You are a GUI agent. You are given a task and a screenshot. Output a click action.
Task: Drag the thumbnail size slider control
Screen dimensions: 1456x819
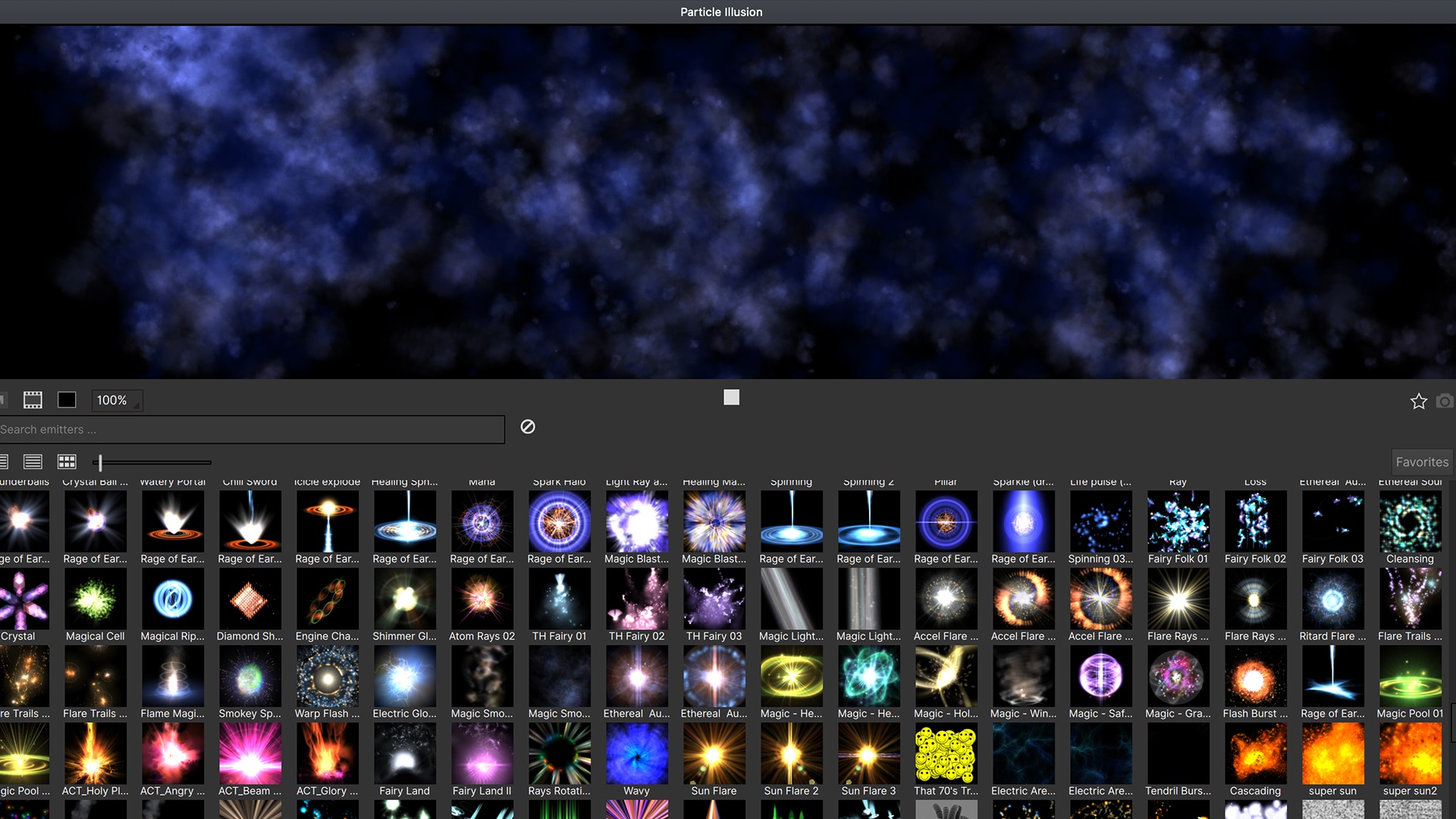99,462
